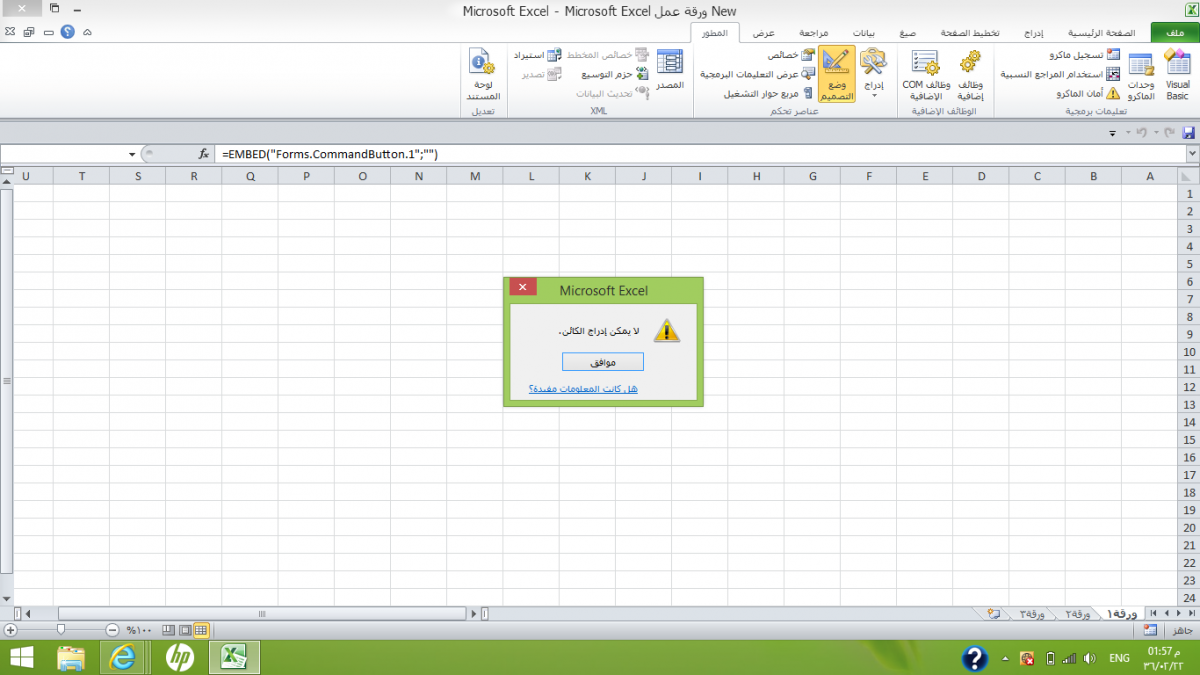Click the Insert Worksheet tab icon
The width and height of the screenshot is (1200, 675).
coord(993,613)
